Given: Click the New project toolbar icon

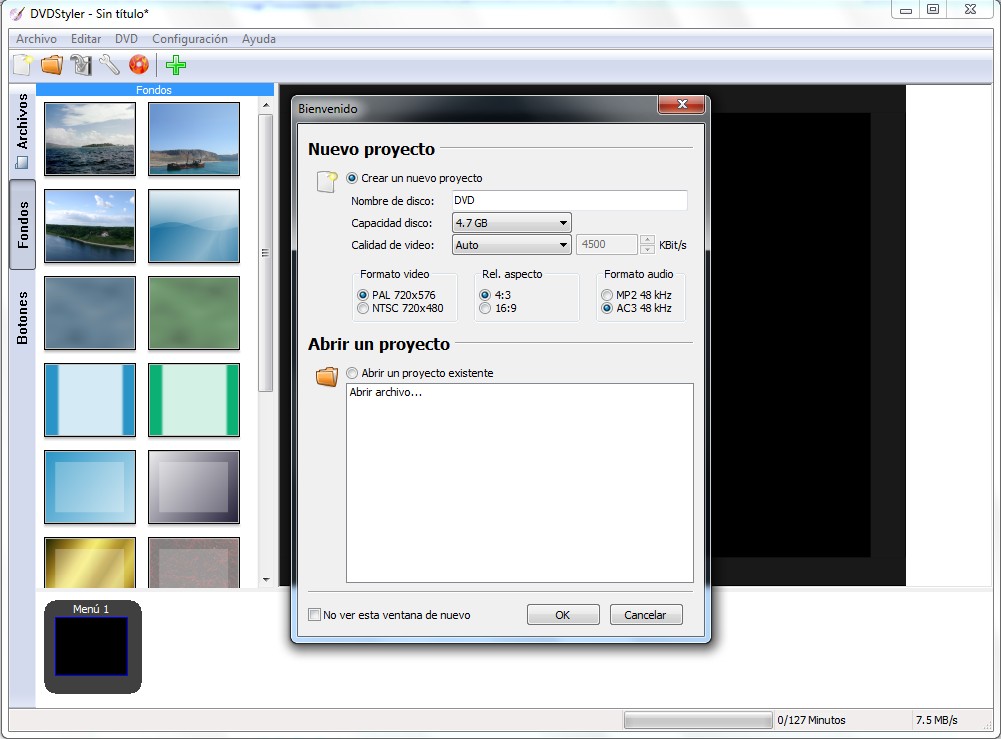Looking at the screenshot, I should pos(24,65).
